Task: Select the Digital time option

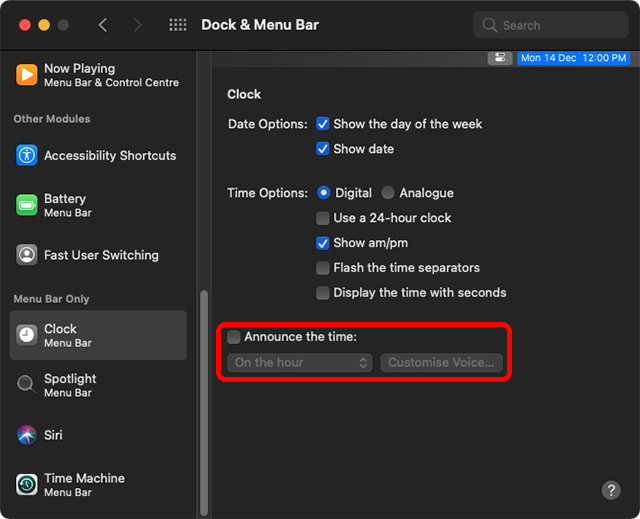Action: coord(323,193)
